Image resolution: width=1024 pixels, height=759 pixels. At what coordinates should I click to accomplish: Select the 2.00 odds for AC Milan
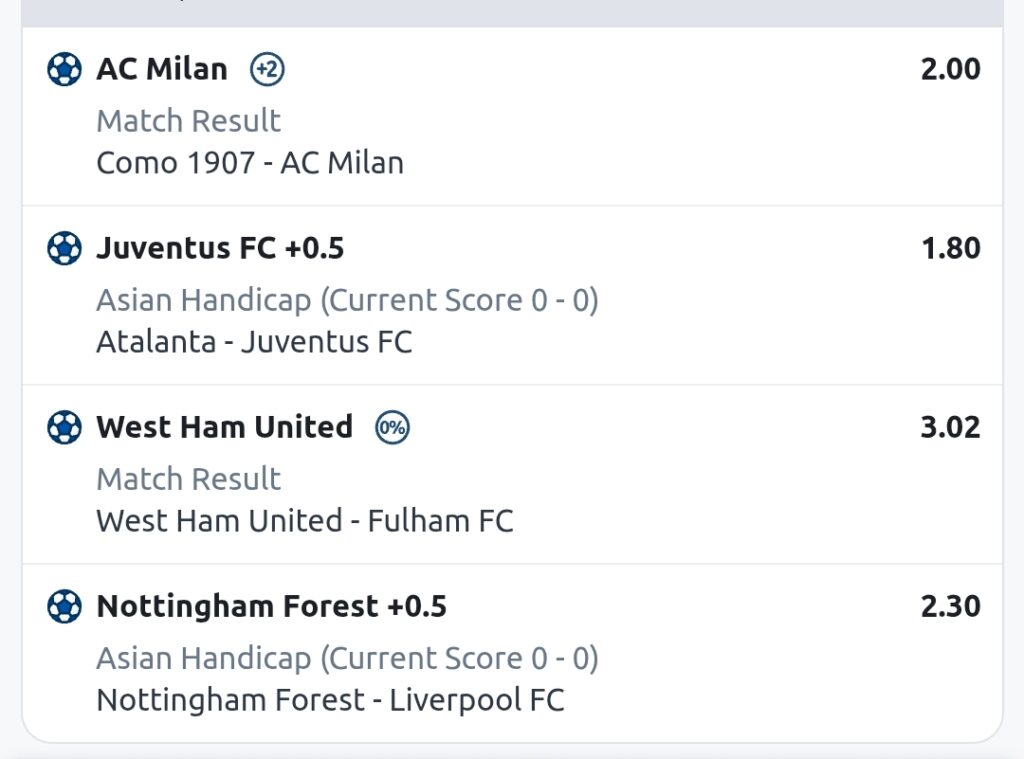click(x=950, y=69)
